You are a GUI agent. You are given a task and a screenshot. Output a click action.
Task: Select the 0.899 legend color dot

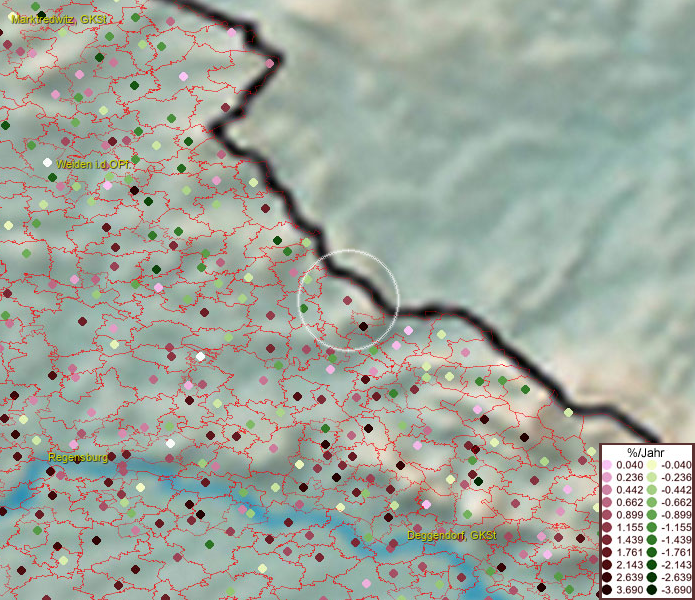point(607,515)
